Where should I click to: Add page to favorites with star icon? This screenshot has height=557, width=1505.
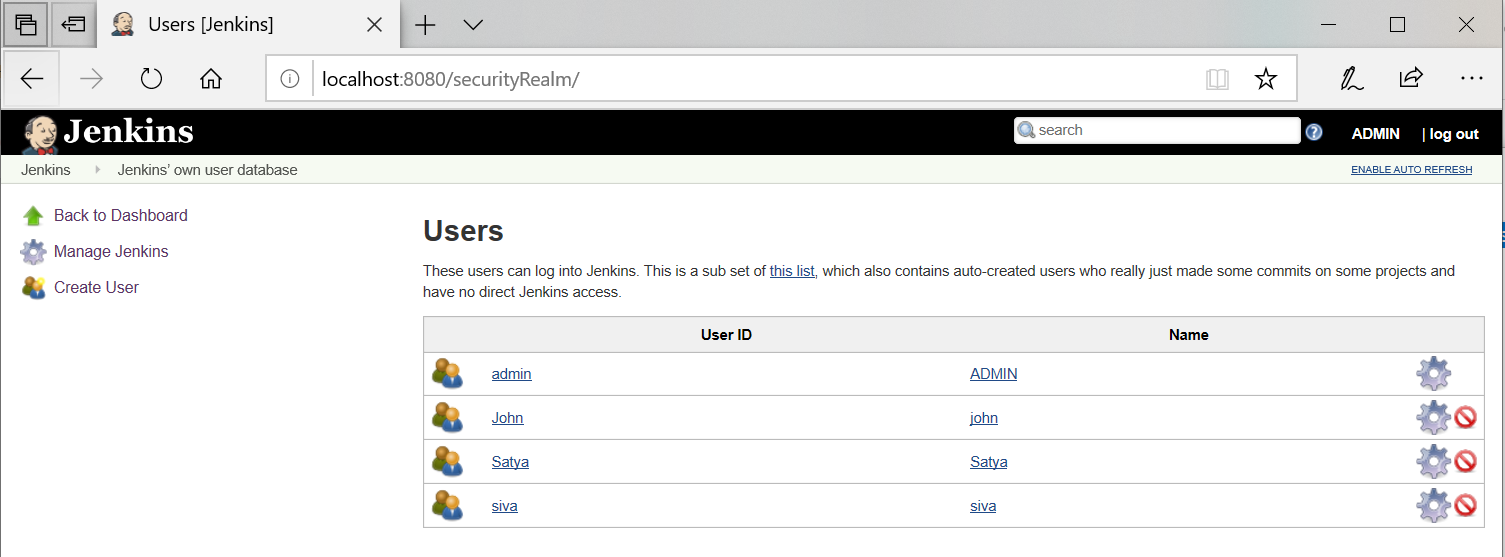(x=1265, y=79)
